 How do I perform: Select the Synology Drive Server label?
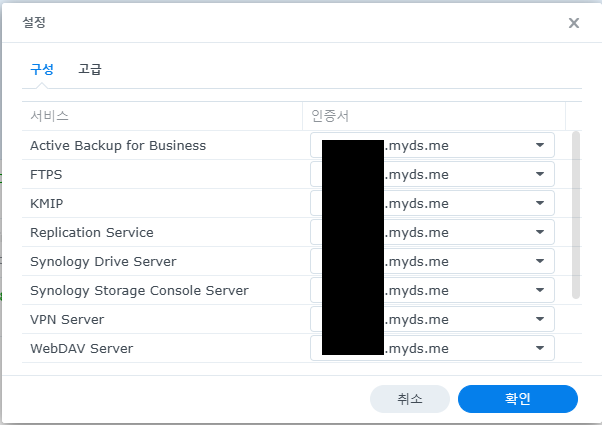click(x=103, y=262)
